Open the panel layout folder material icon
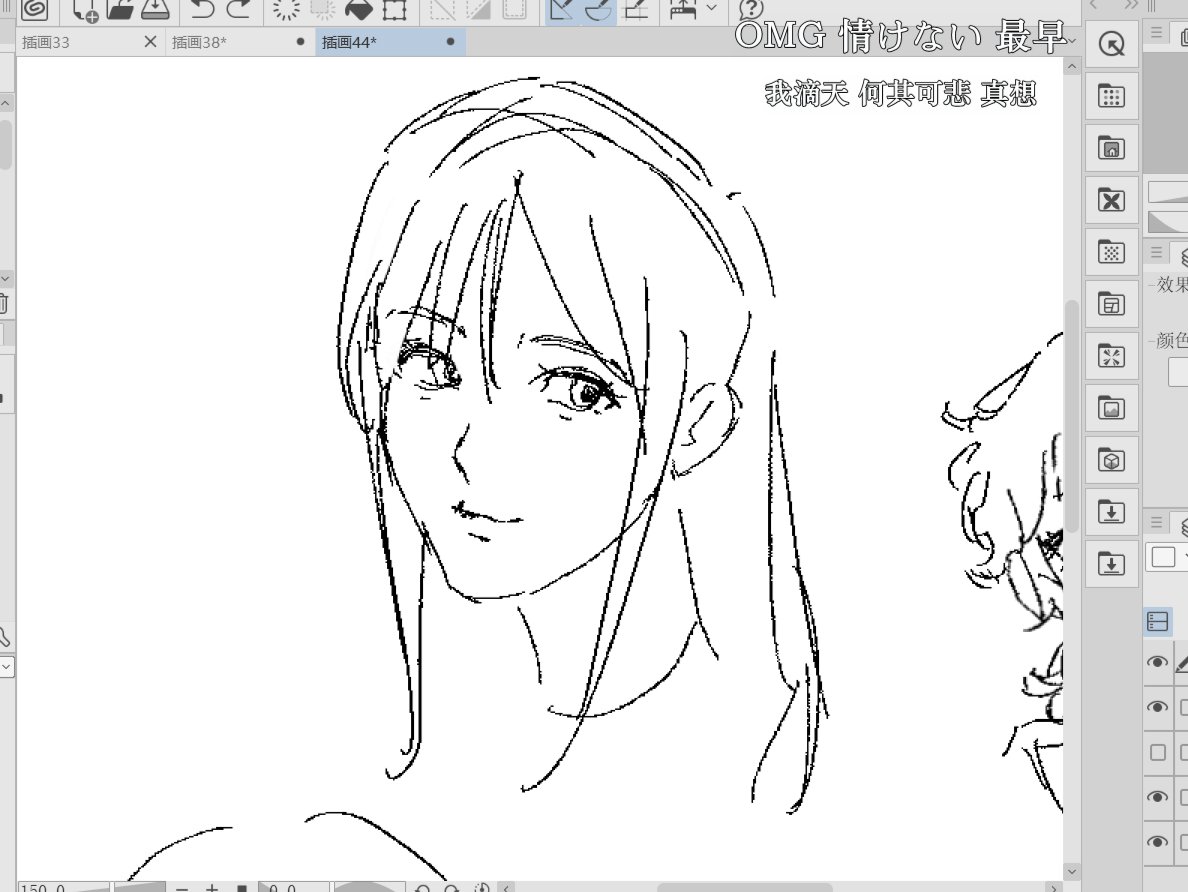 pyautogui.click(x=1111, y=304)
